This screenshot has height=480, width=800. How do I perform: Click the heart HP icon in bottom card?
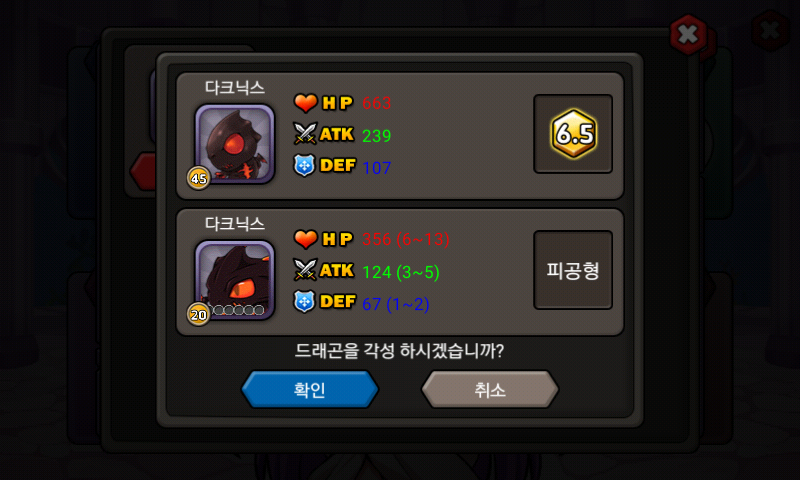tap(306, 239)
